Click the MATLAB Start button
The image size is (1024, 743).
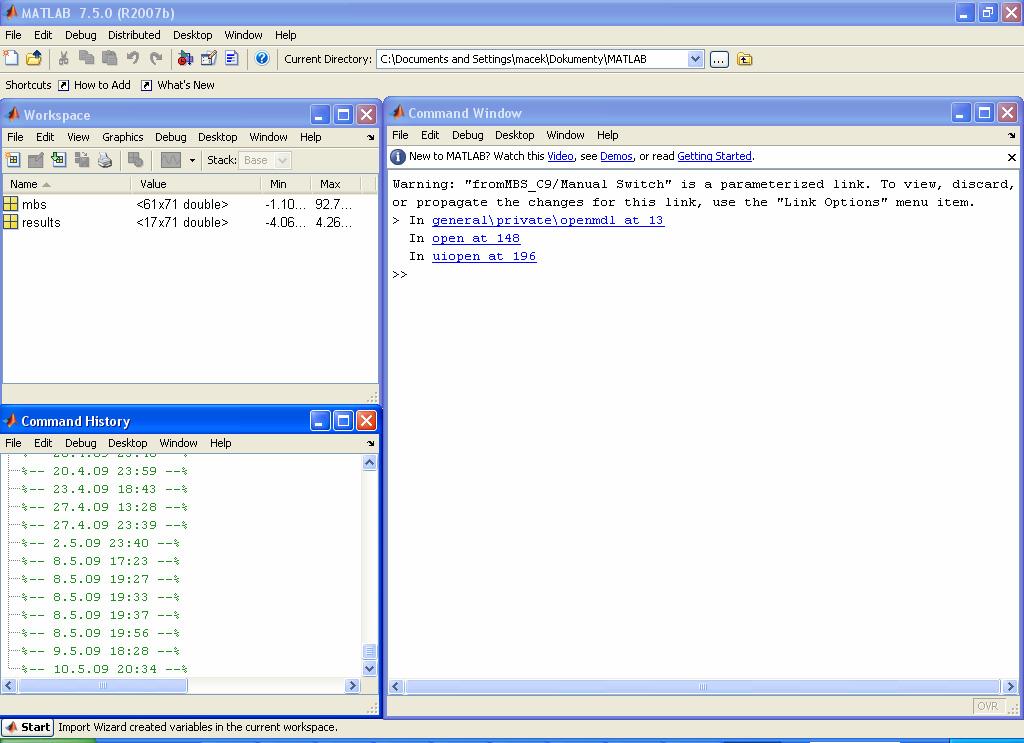(x=27, y=727)
